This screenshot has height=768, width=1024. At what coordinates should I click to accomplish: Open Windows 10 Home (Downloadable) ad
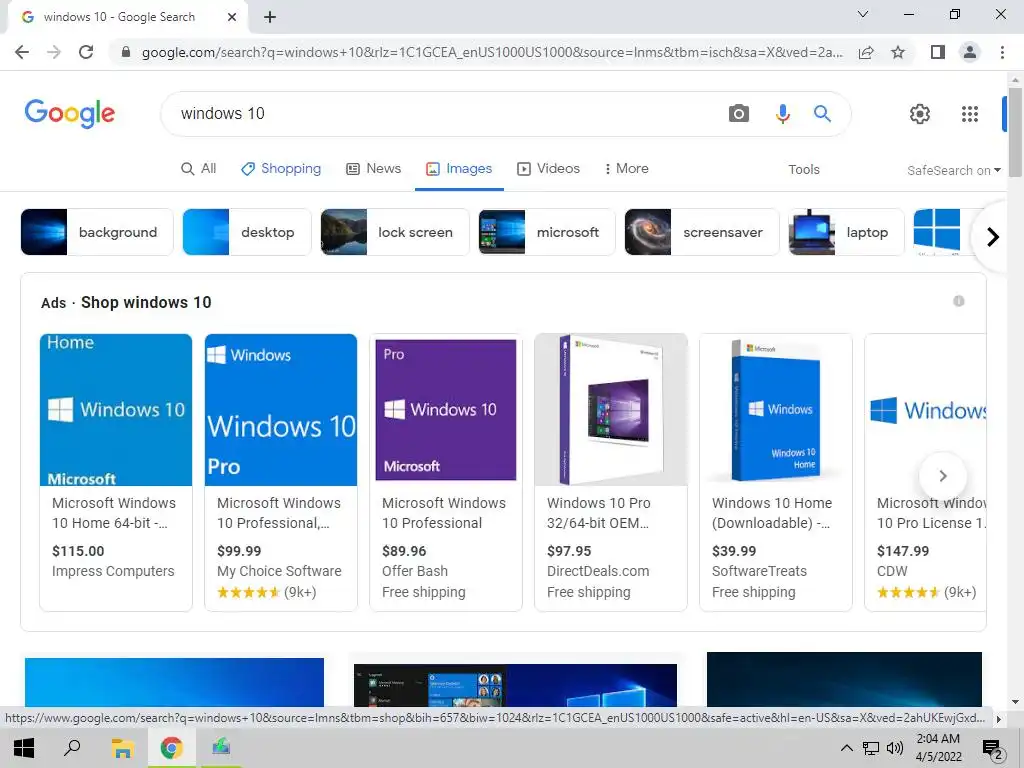point(775,472)
